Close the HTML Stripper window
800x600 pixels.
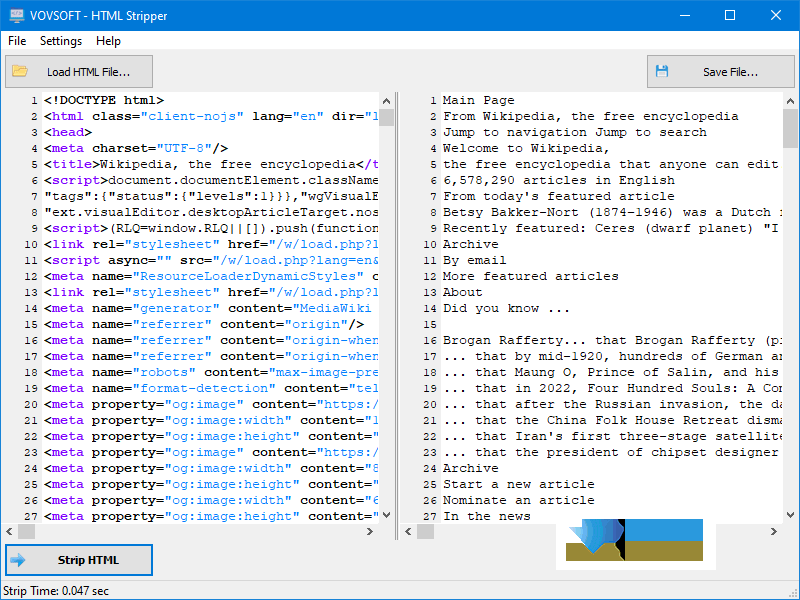tap(776, 15)
